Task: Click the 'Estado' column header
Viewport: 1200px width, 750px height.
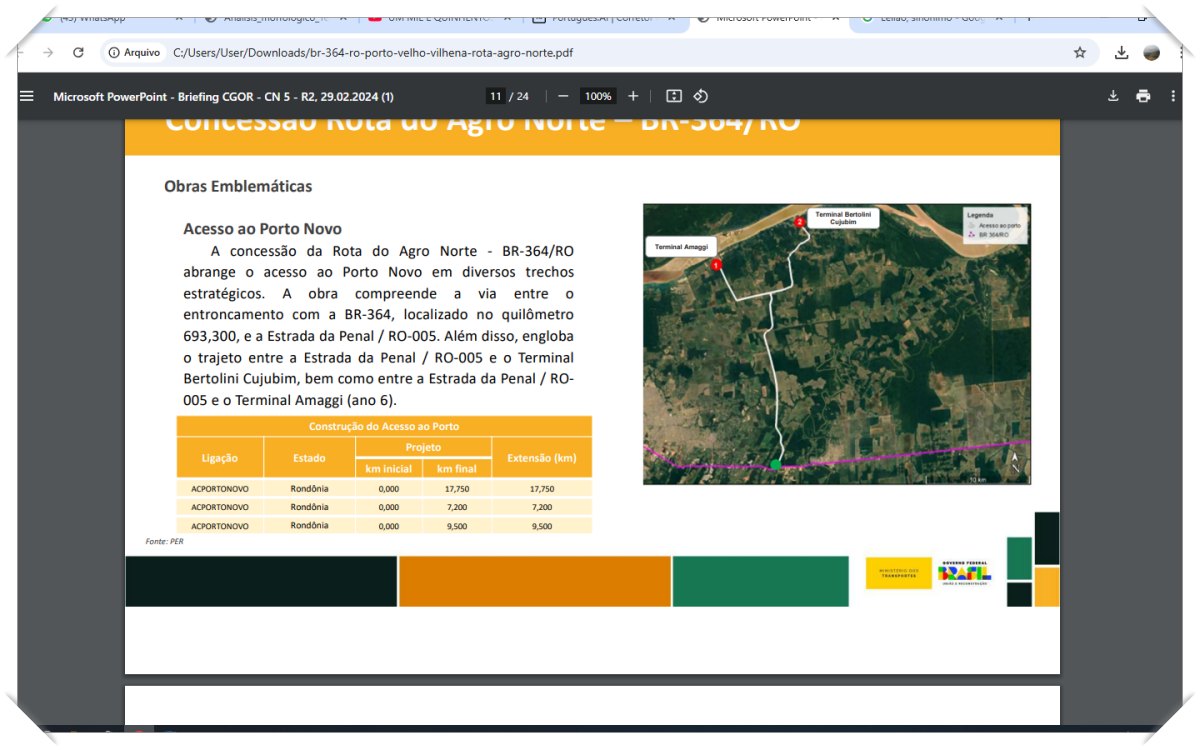Action: [310, 458]
